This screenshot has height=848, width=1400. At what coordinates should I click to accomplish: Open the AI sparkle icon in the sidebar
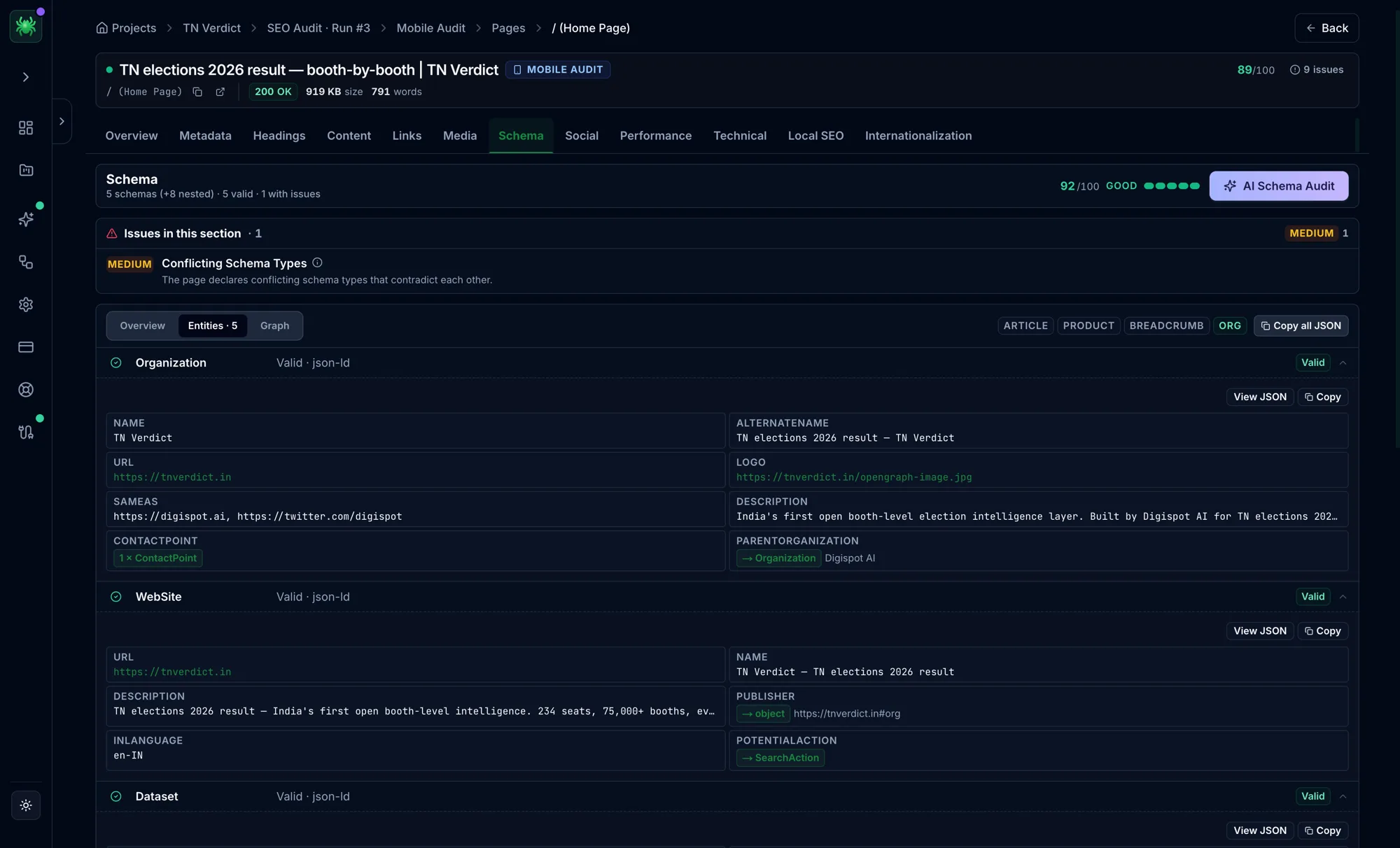26,220
